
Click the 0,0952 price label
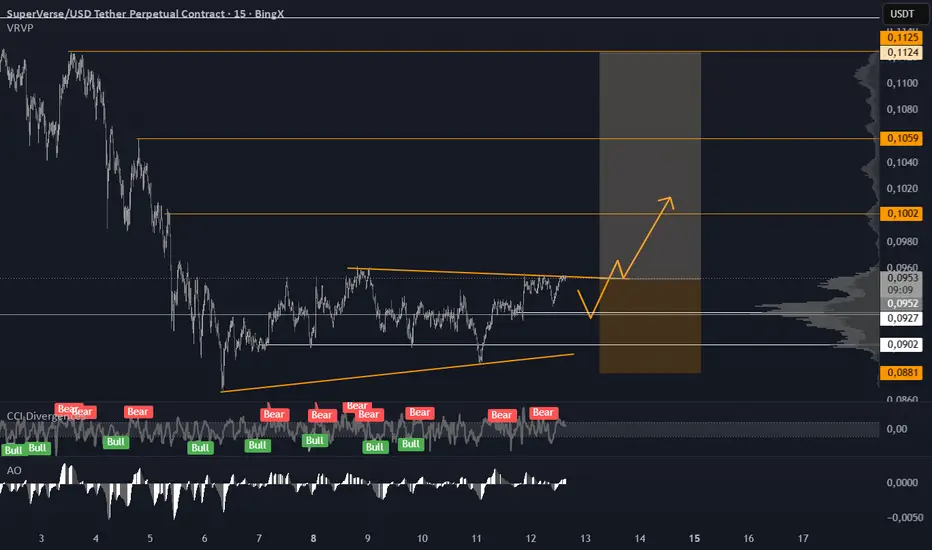[902, 303]
